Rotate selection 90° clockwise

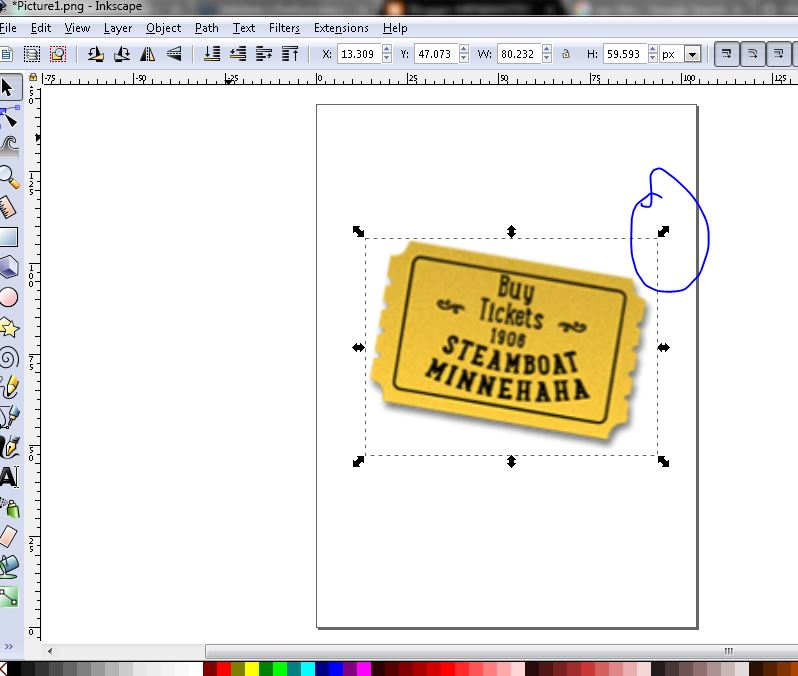pos(122,54)
